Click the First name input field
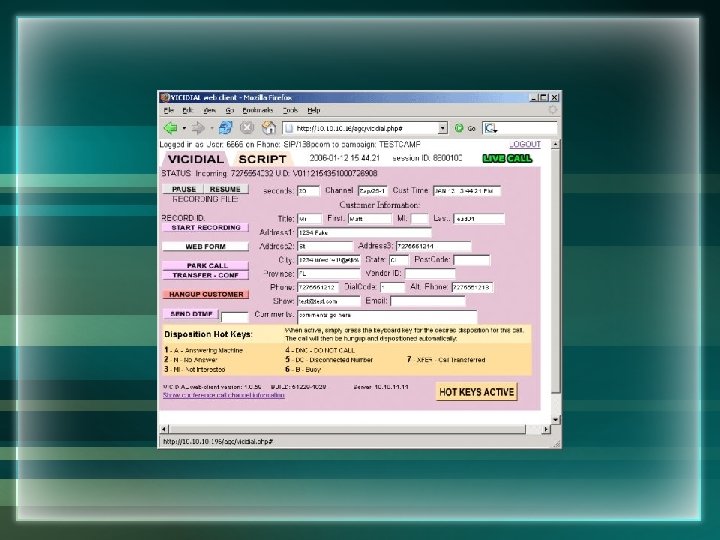 point(370,219)
